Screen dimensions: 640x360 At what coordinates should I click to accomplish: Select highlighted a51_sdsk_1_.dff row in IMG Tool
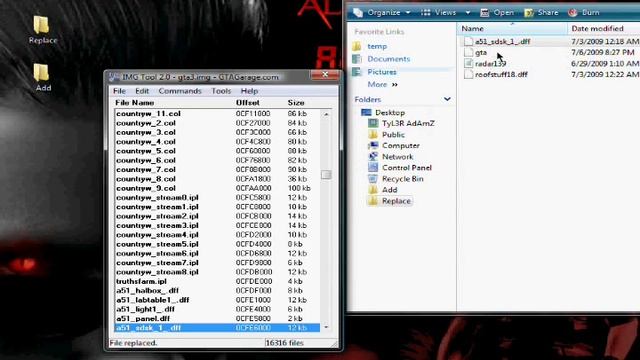point(217,328)
